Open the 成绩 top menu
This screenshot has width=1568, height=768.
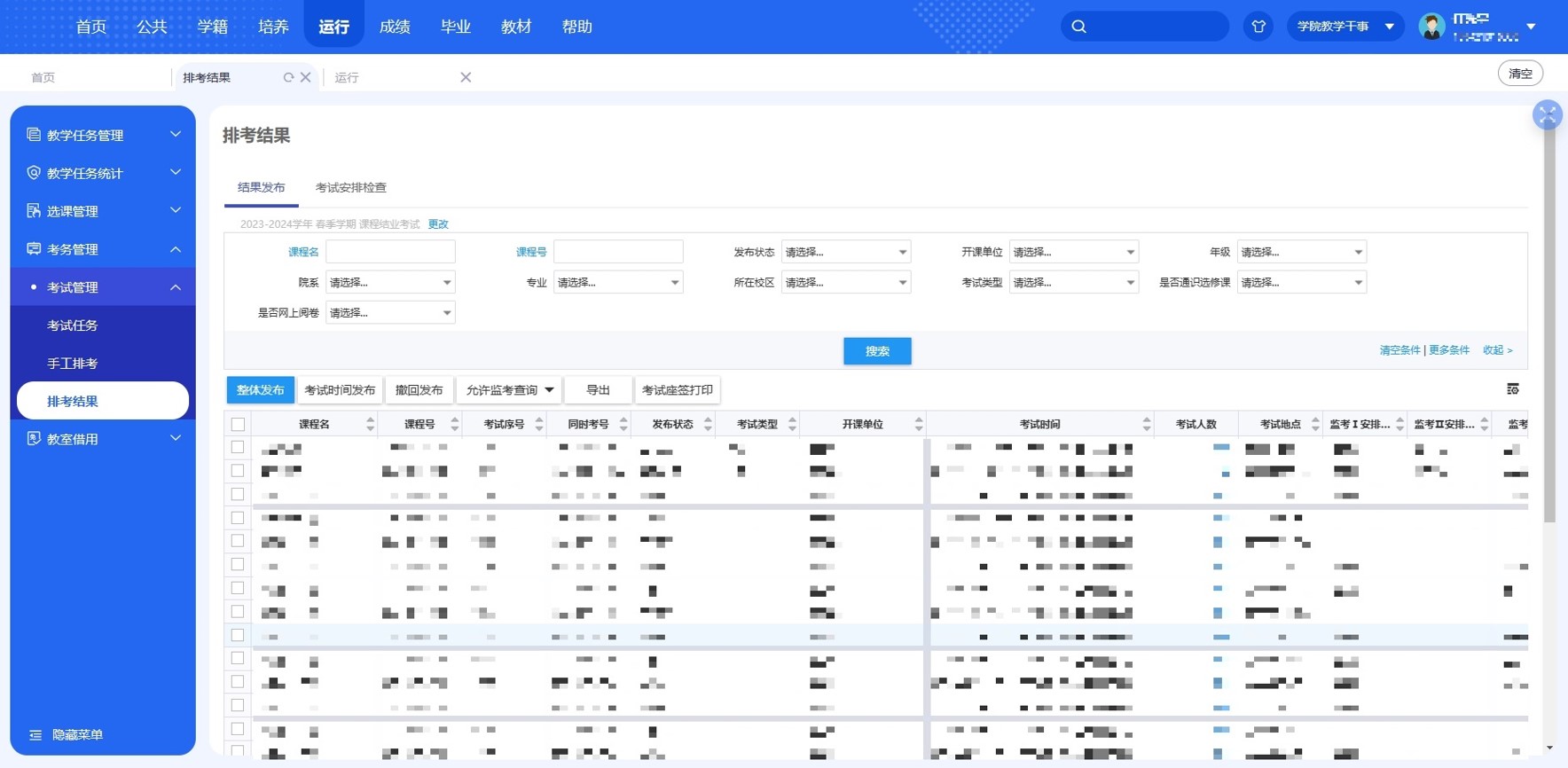tap(395, 27)
